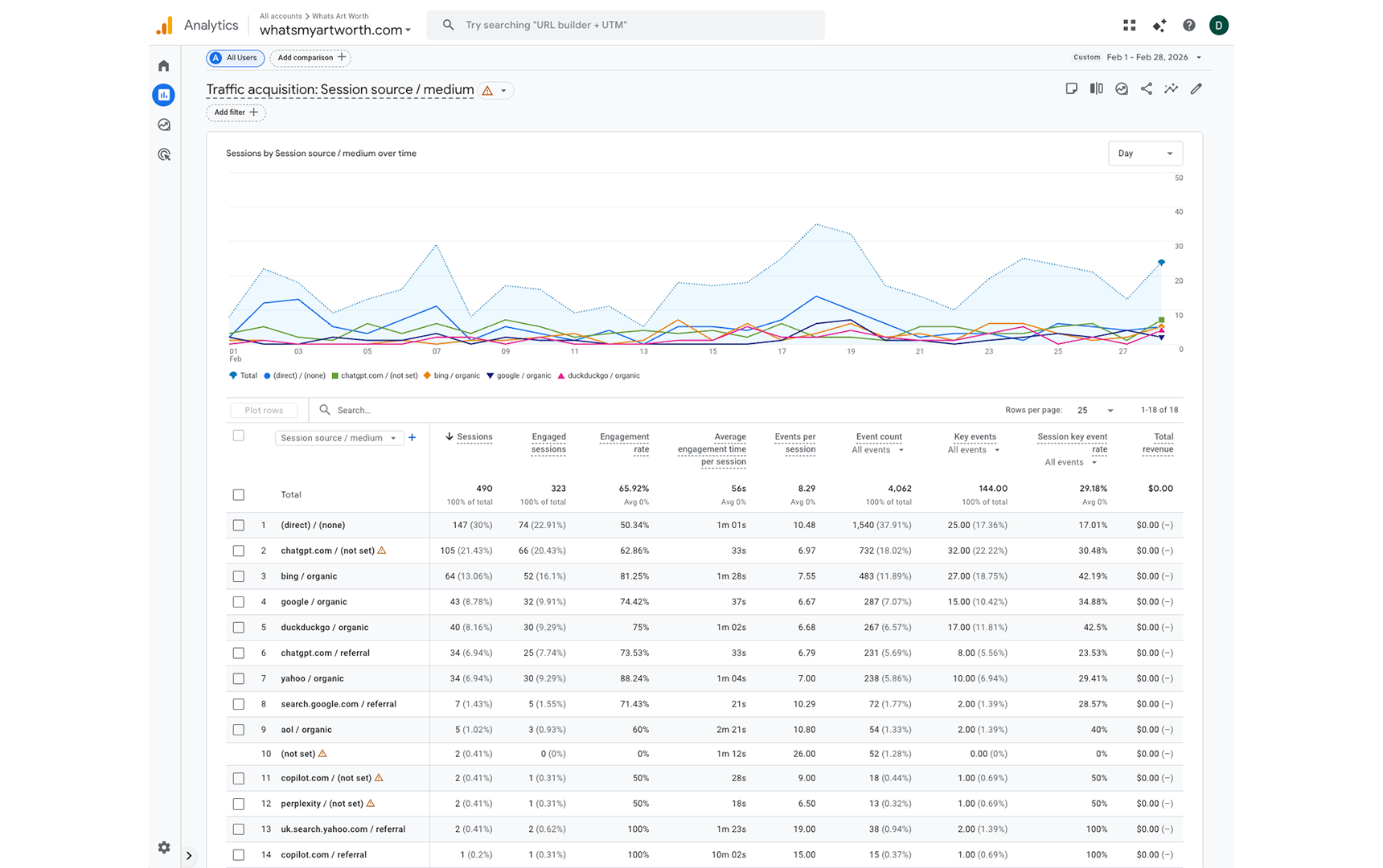Viewport: 1383px width, 868px height.
Task: Share the Traffic acquisition report
Action: coord(1146,88)
